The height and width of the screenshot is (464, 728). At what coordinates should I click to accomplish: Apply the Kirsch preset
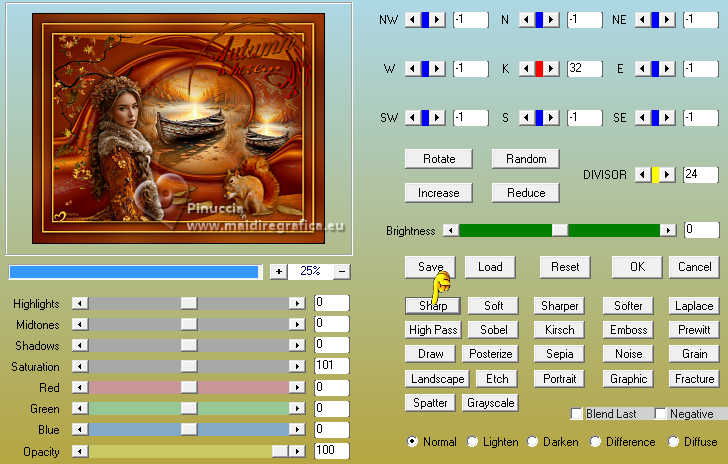click(x=559, y=330)
